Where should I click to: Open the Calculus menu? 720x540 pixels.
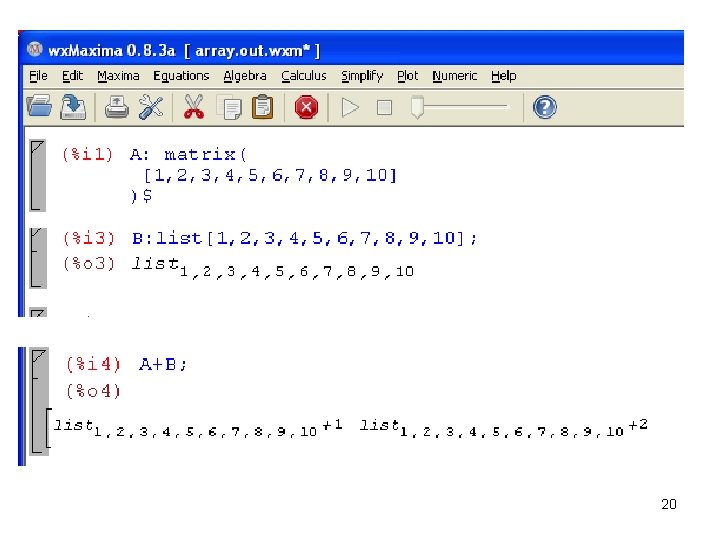(x=304, y=76)
